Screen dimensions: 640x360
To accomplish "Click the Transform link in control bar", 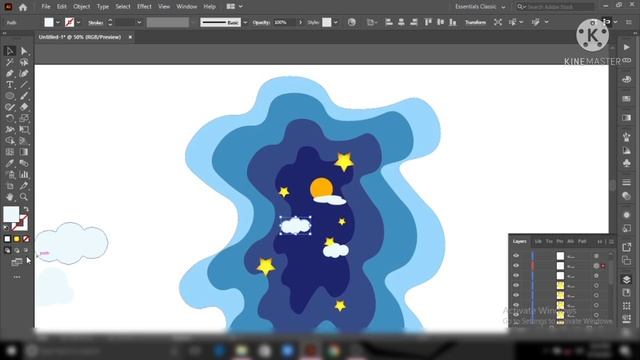I will click(476, 22).
